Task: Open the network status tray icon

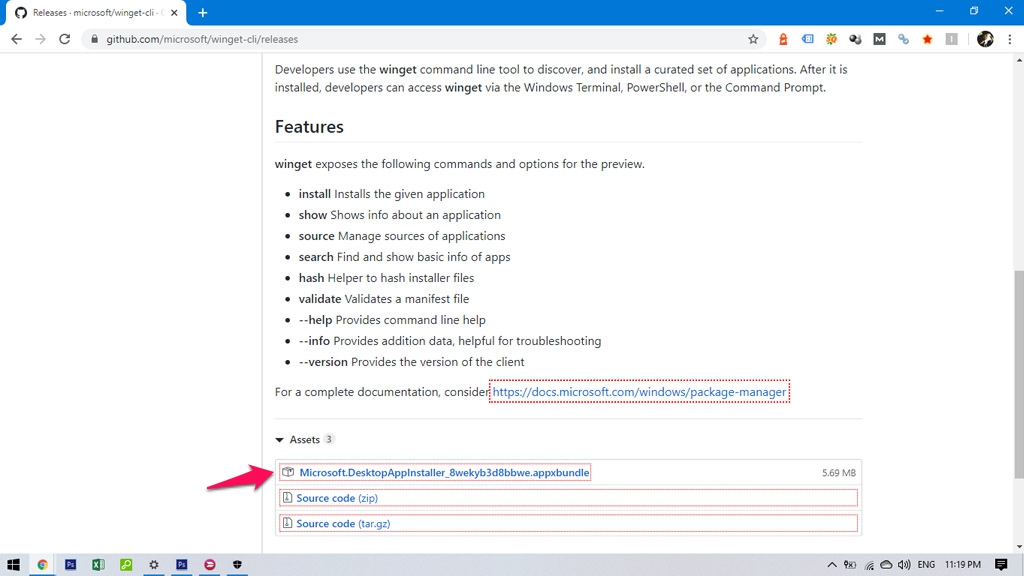Action: (869, 564)
